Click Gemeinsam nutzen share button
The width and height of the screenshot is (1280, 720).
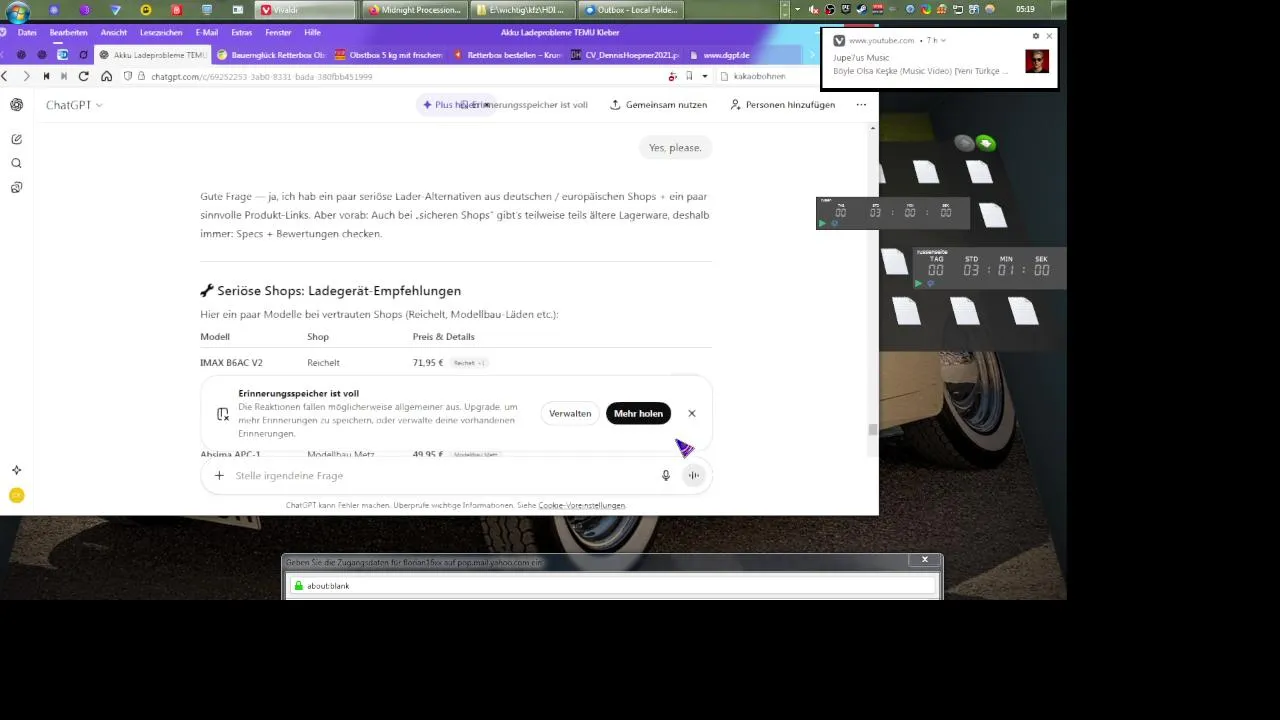pyautogui.click(x=658, y=105)
